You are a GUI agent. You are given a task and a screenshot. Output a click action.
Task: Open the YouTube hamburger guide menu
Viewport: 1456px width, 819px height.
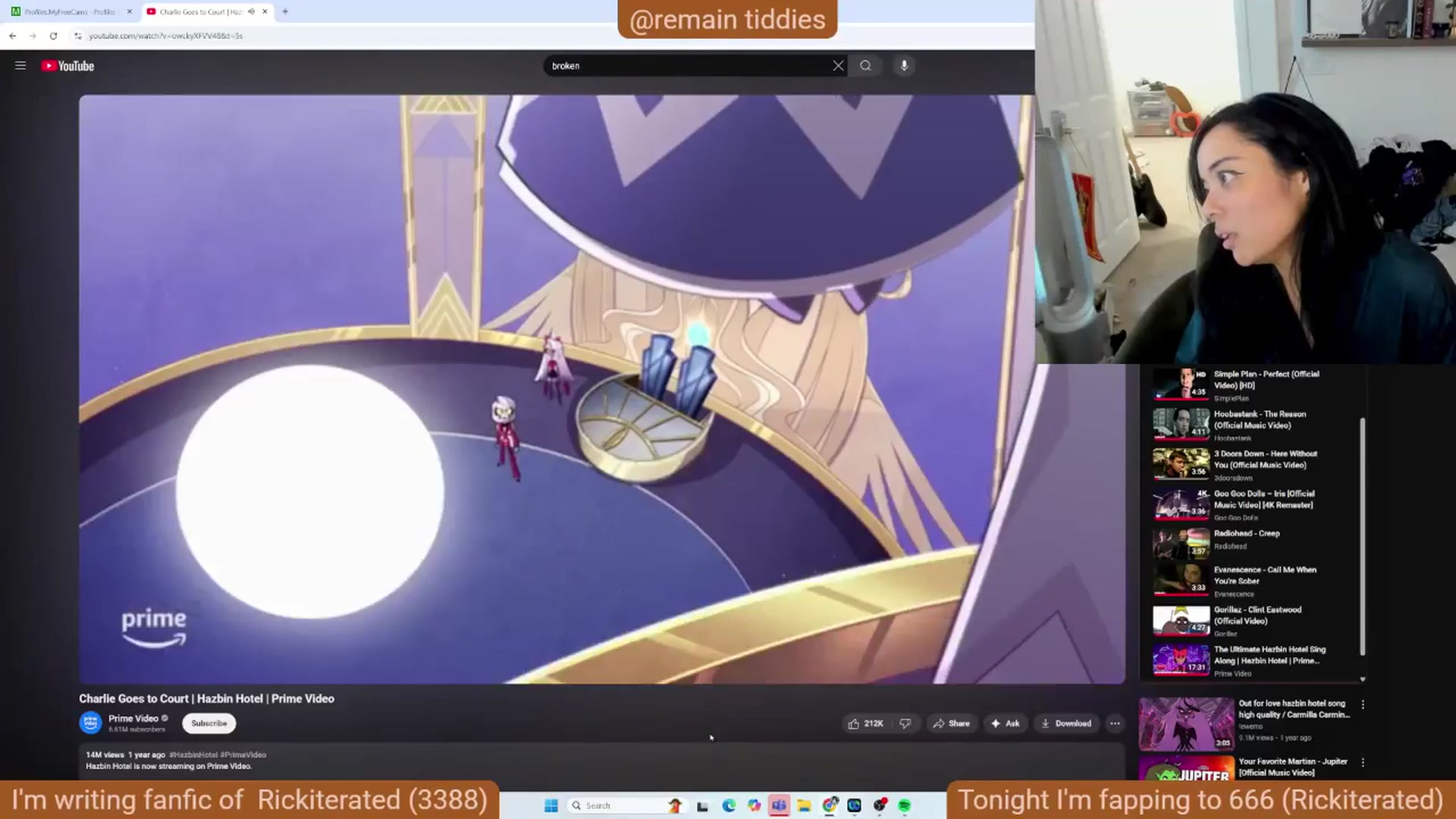pos(20,66)
